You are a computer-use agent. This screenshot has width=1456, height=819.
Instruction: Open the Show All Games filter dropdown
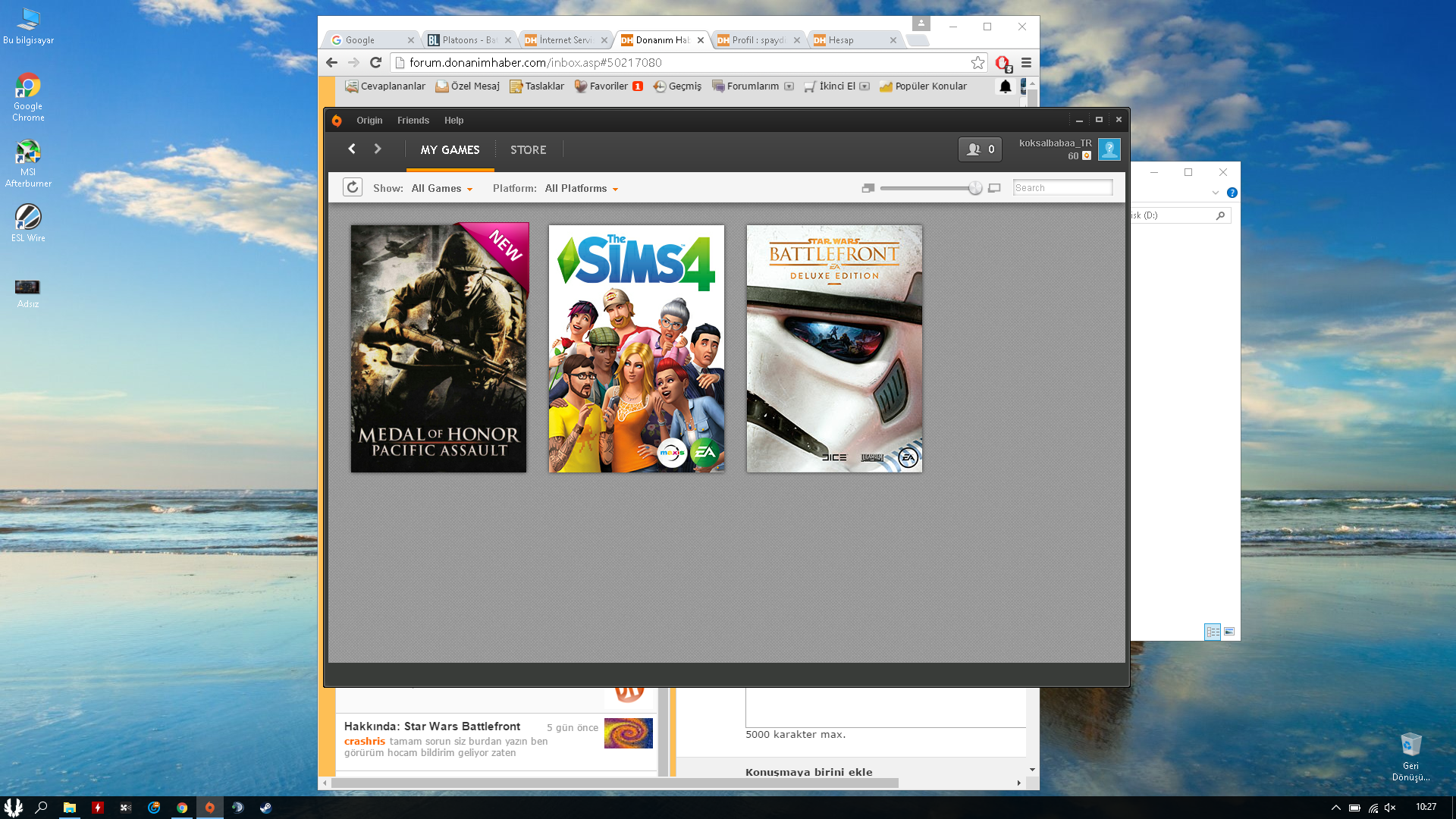coord(442,189)
